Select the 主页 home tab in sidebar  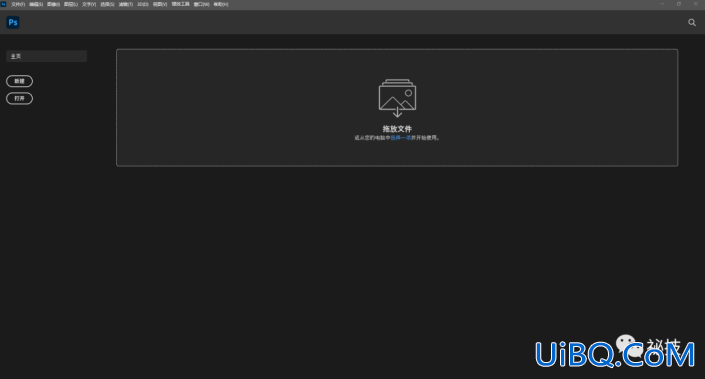pyautogui.click(x=46, y=56)
